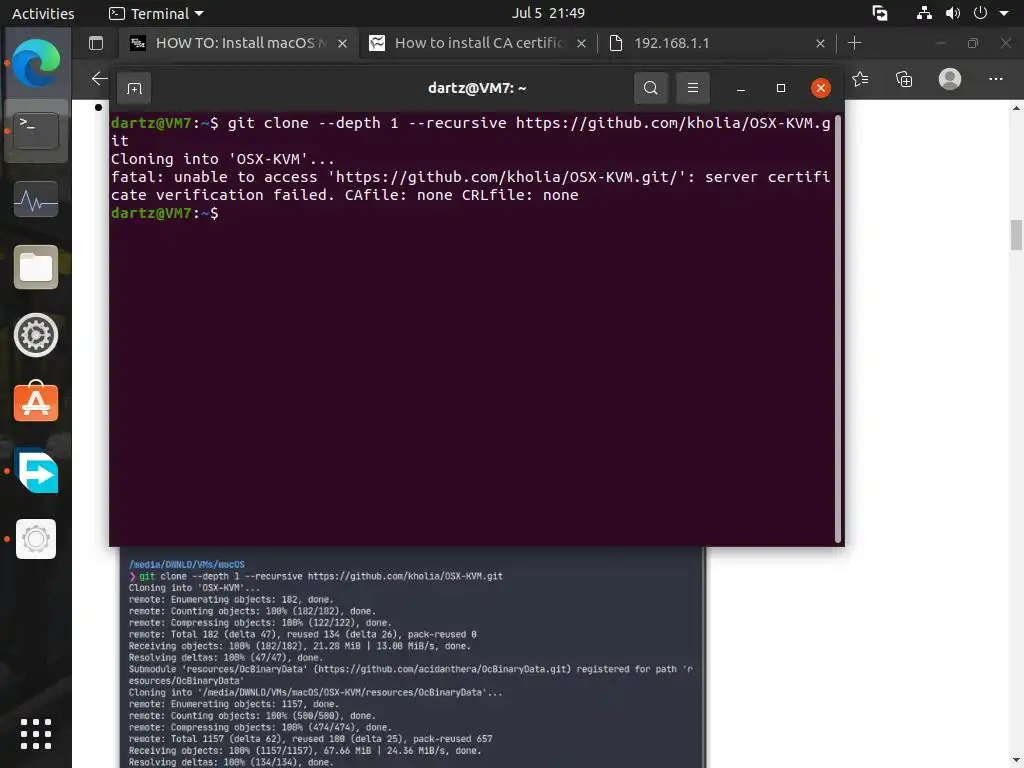This screenshot has width=1024, height=768.
Task: Click the scroll-down arrow of the Edge page
Action: 1016,760
